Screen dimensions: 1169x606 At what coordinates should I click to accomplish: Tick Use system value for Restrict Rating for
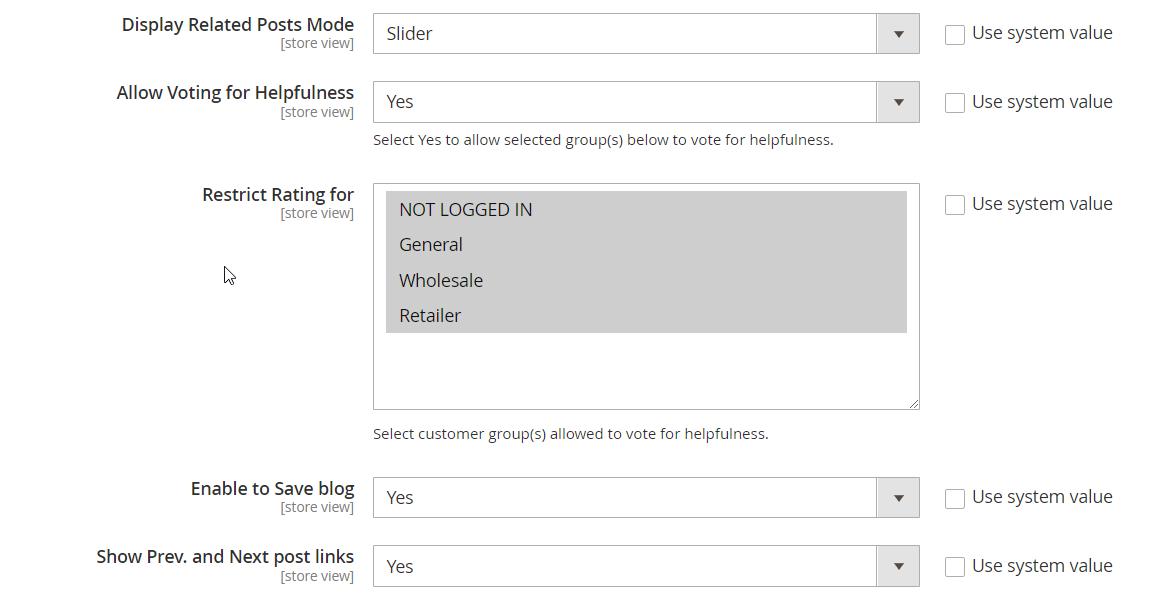tap(955, 204)
